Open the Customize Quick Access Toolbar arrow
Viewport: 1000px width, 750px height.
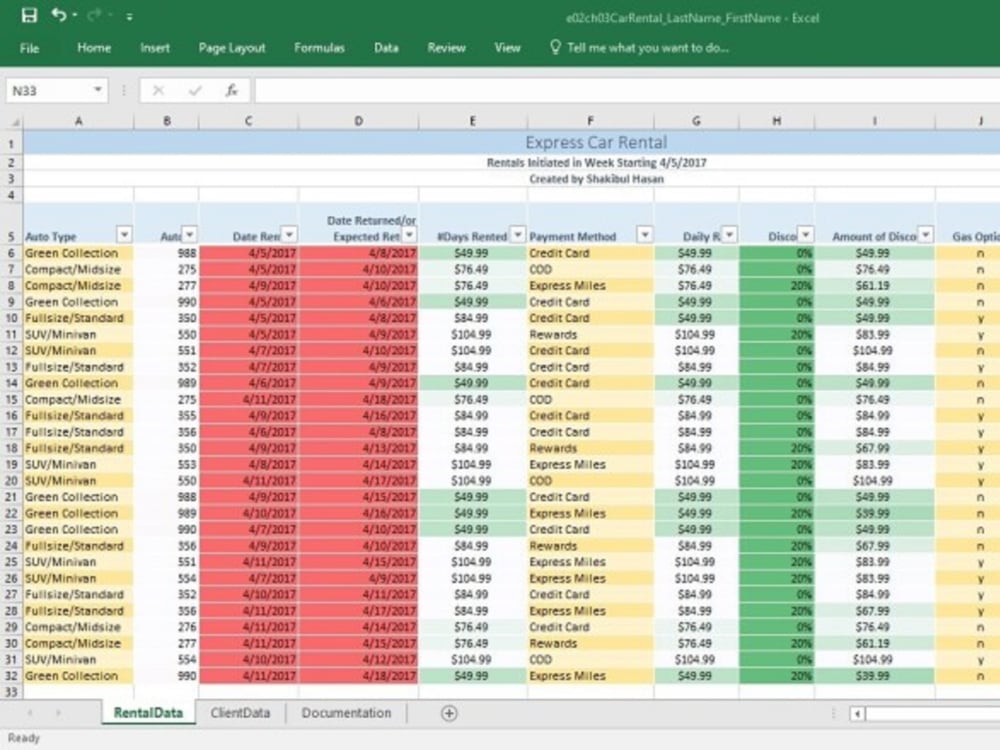pyautogui.click(x=129, y=17)
